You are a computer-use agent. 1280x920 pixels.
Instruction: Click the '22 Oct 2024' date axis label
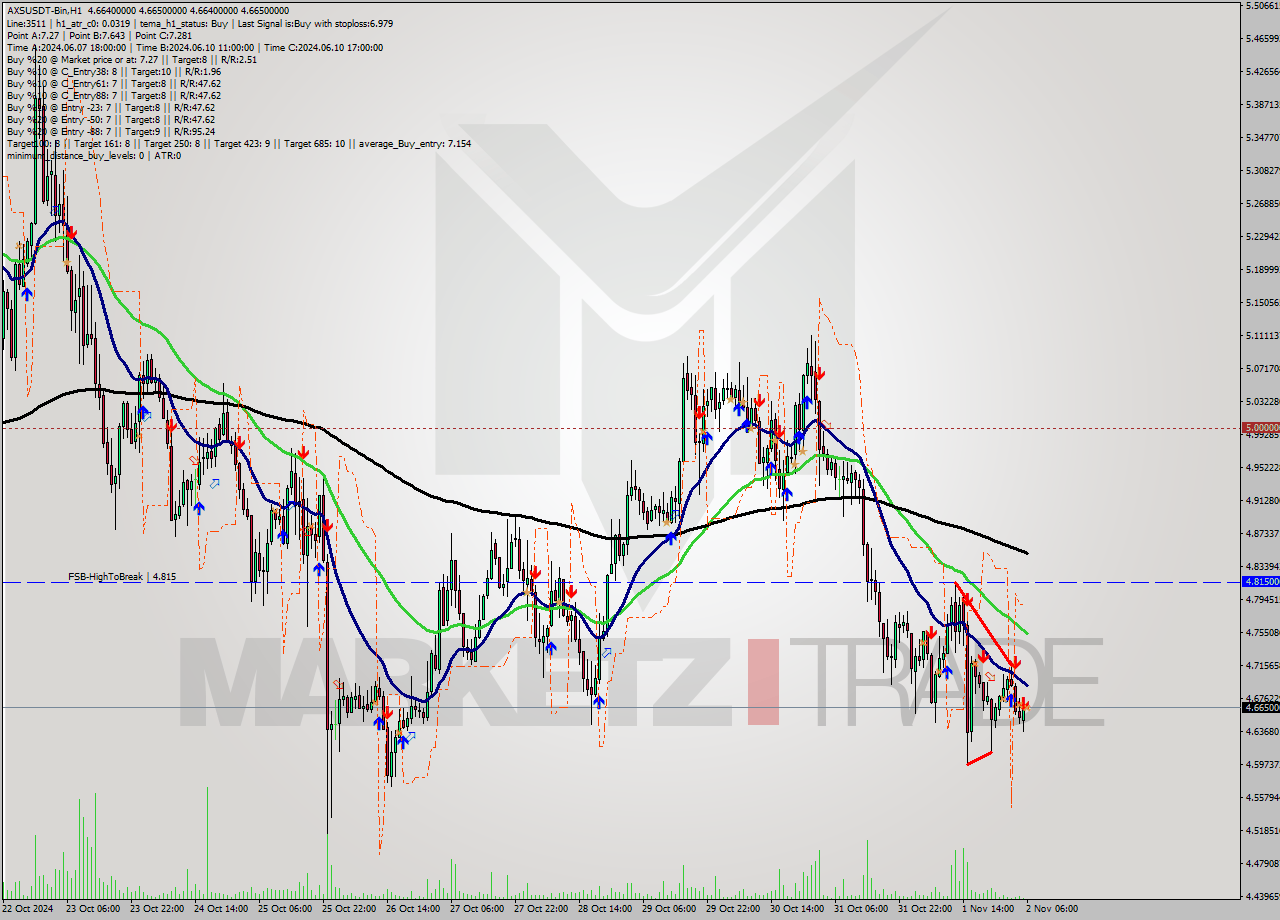[x=29, y=909]
